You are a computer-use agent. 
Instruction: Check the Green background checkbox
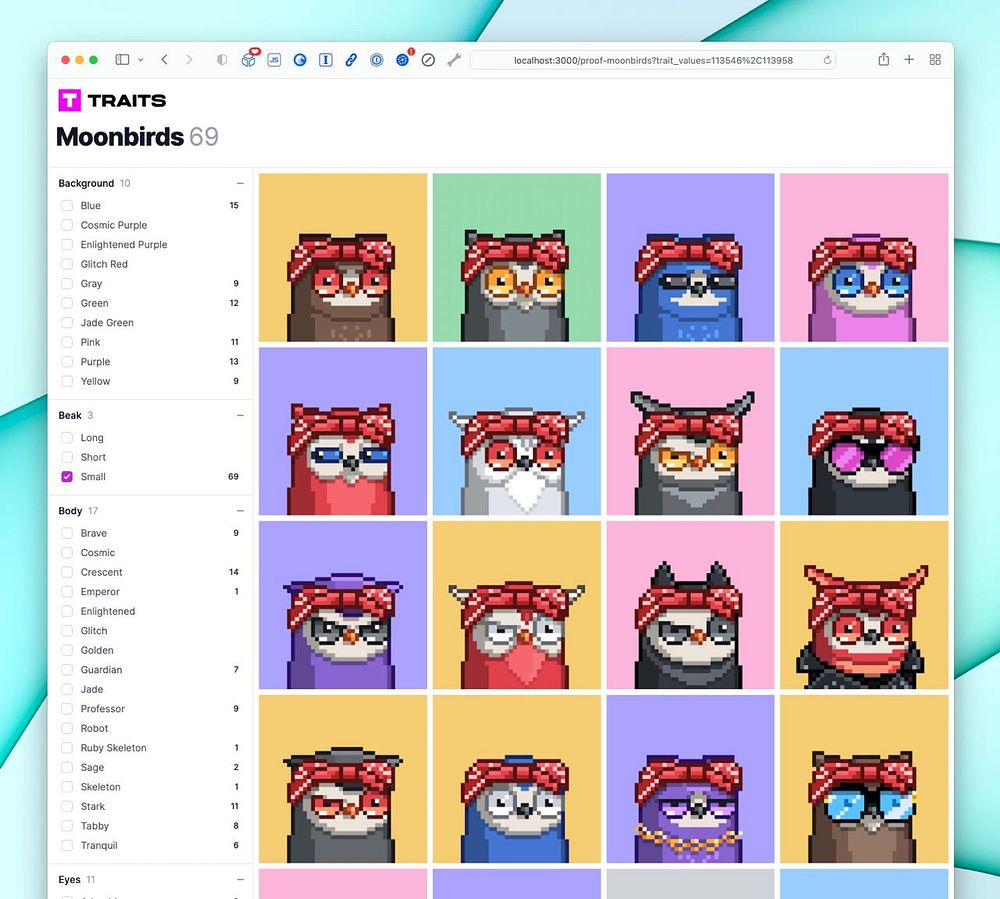(67, 303)
